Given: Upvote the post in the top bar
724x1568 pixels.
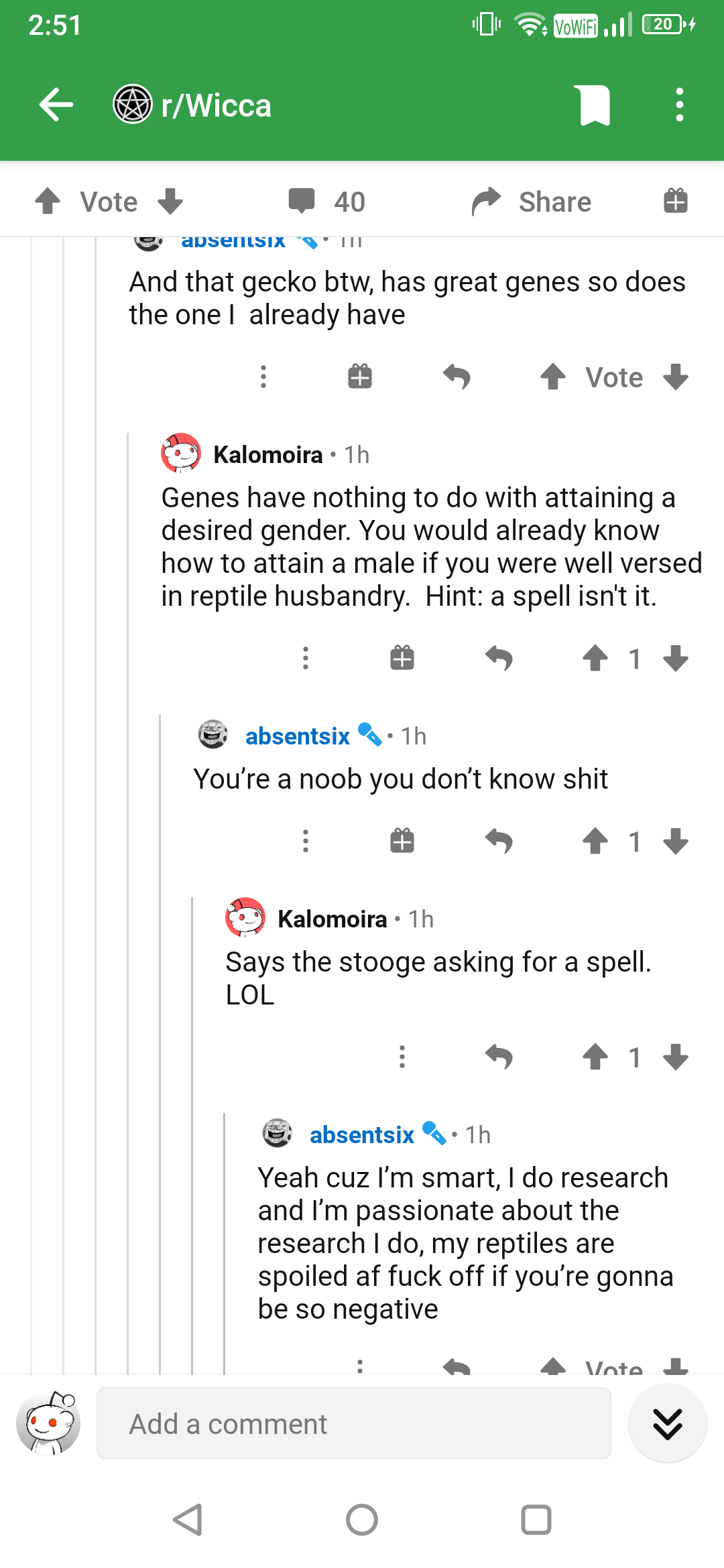Looking at the screenshot, I should click(48, 201).
